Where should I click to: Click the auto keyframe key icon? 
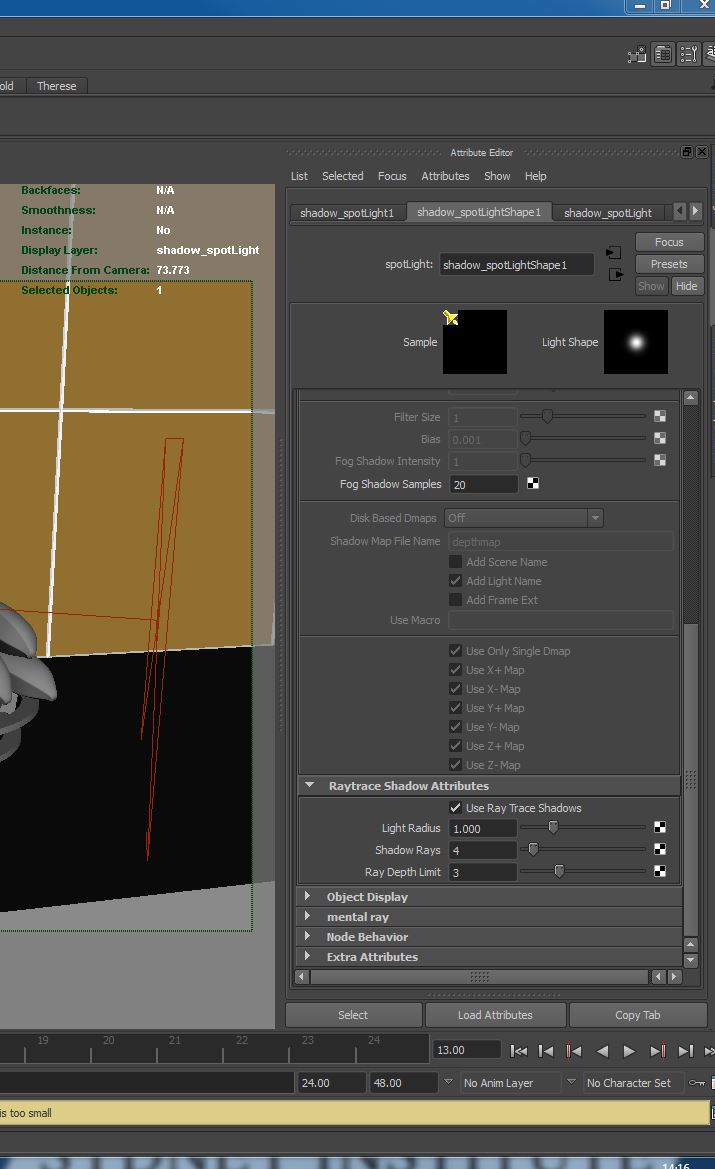698,1083
